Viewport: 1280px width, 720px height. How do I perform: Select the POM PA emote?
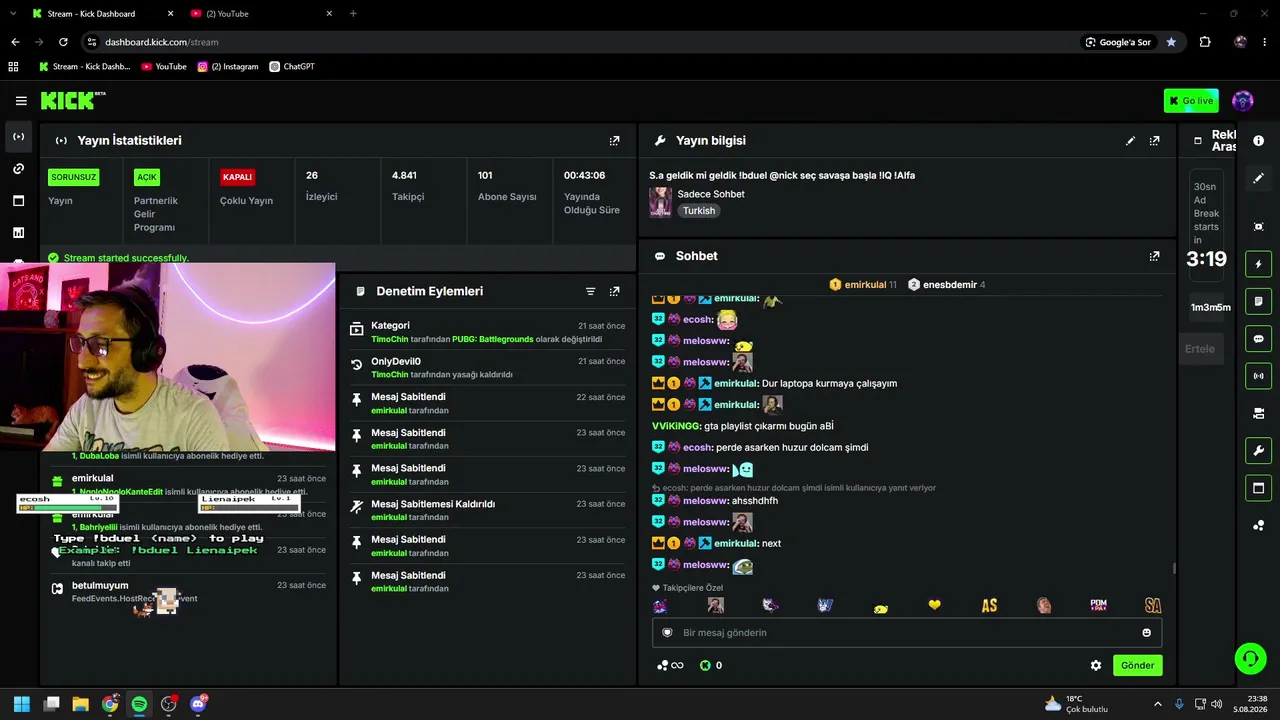1098,606
